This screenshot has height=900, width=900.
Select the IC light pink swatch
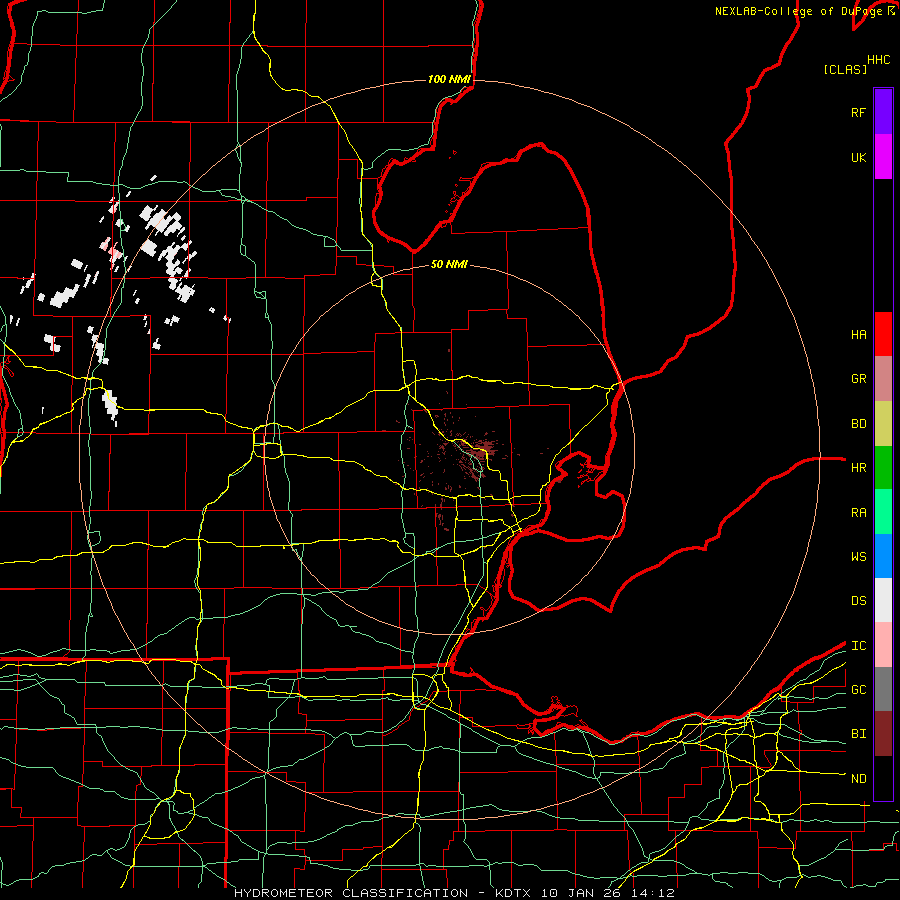click(883, 645)
